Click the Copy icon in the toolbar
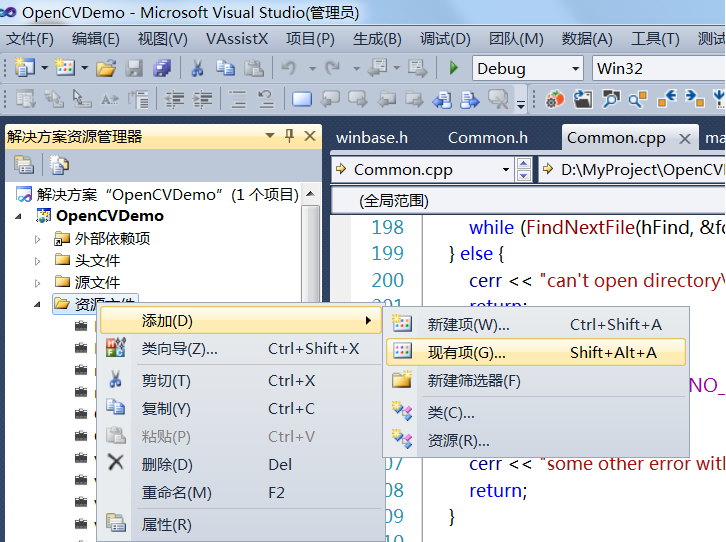The width and height of the screenshot is (726, 542). tap(225, 69)
